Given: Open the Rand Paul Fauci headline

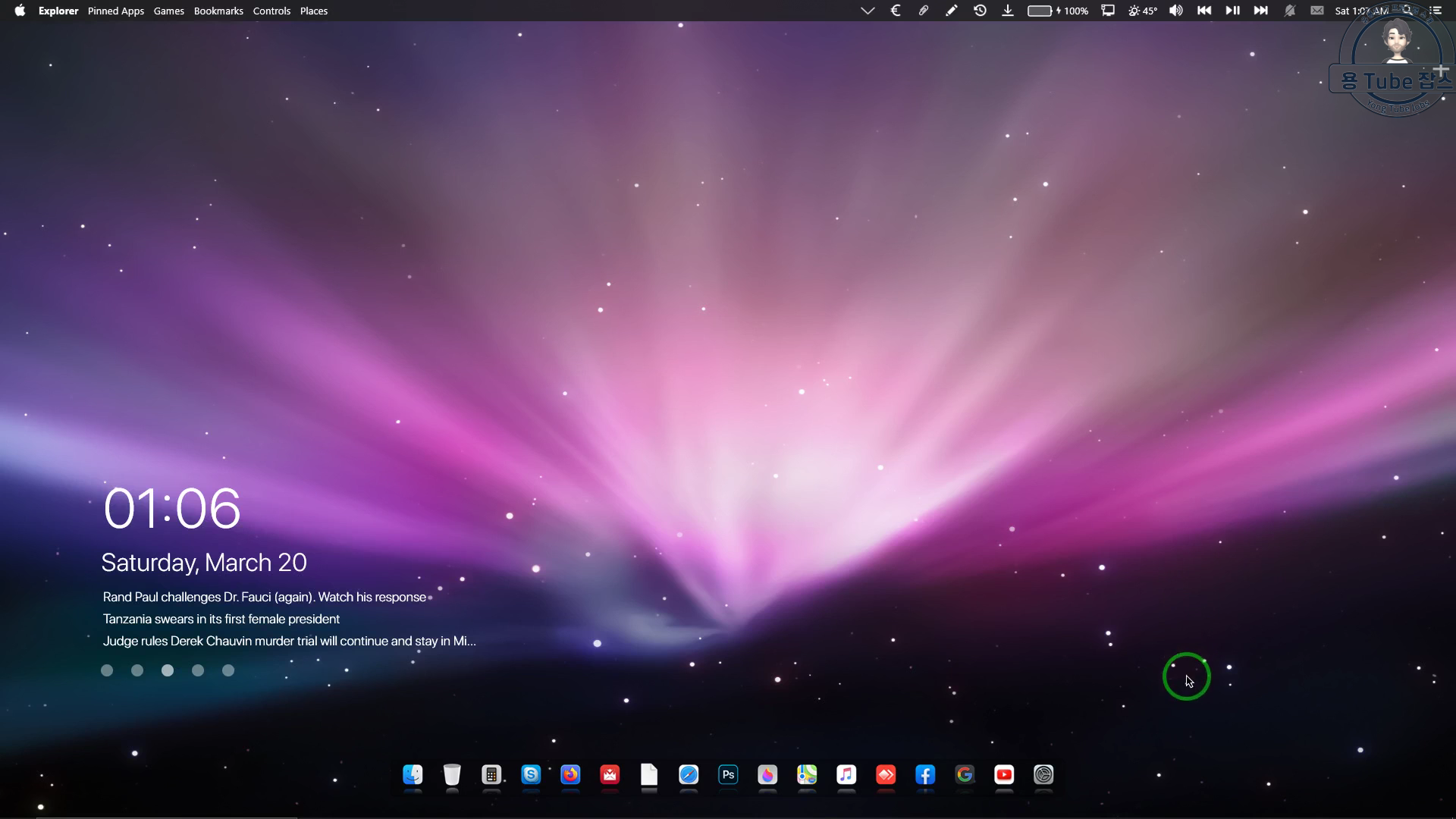Looking at the screenshot, I should coord(264,598).
